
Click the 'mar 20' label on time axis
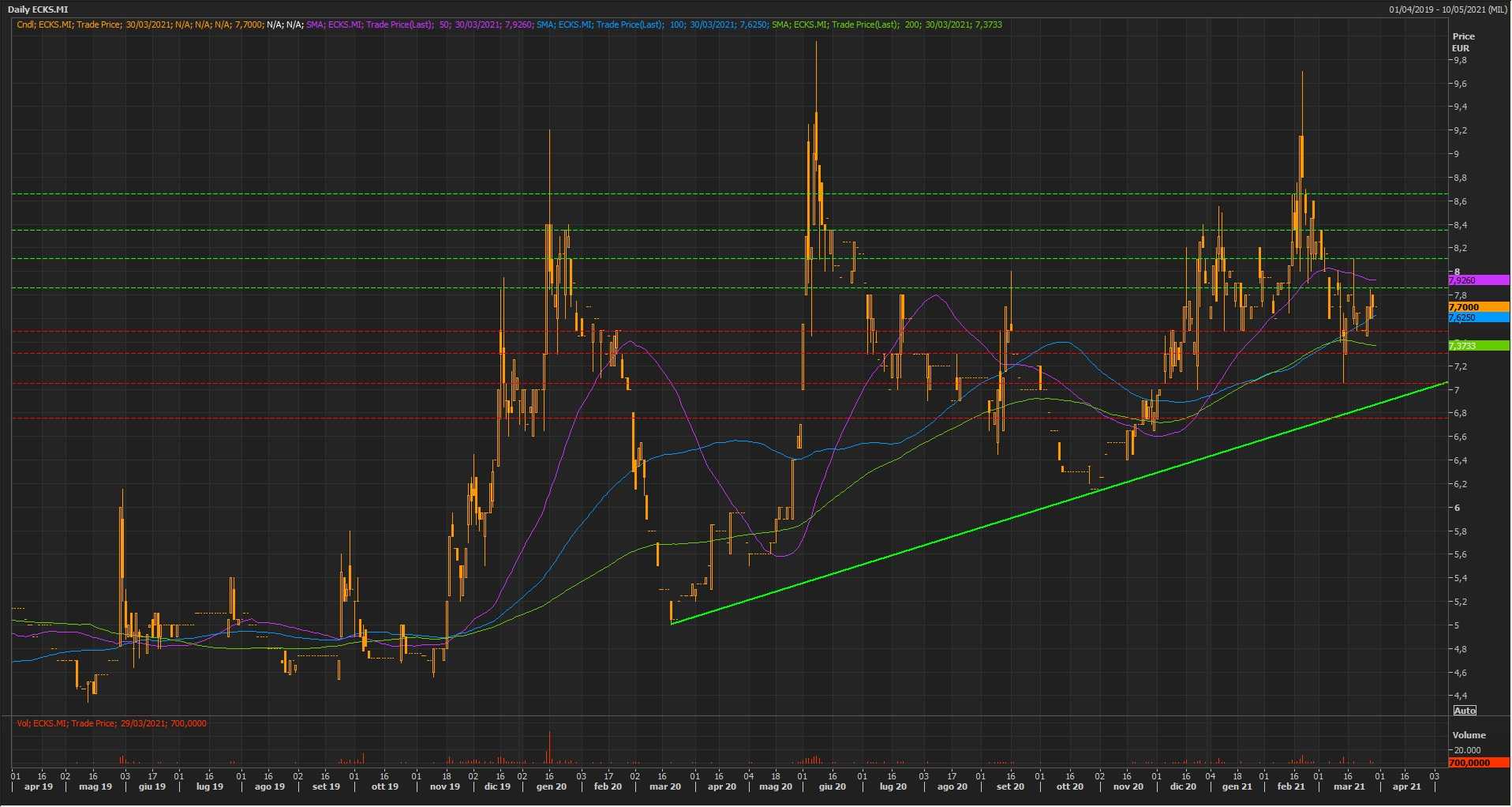[664, 786]
